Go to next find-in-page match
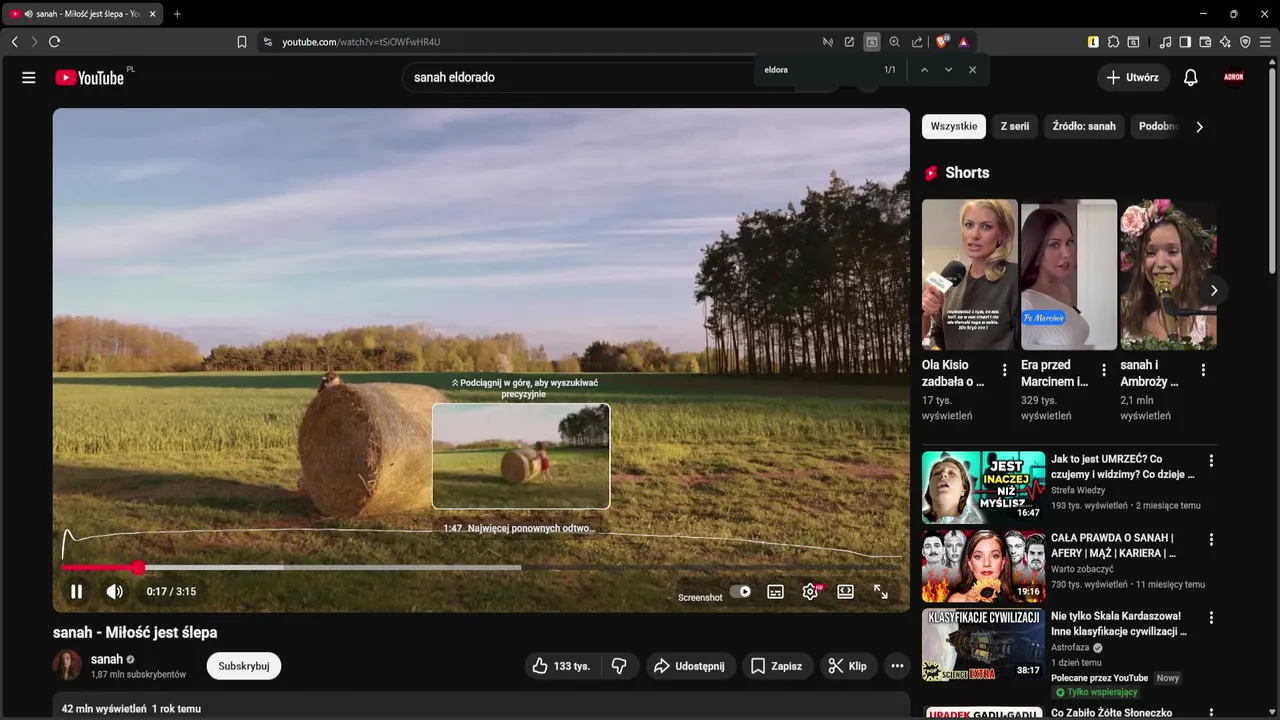Screen dimensions: 1280x720 pyautogui.click(x=948, y=70)
